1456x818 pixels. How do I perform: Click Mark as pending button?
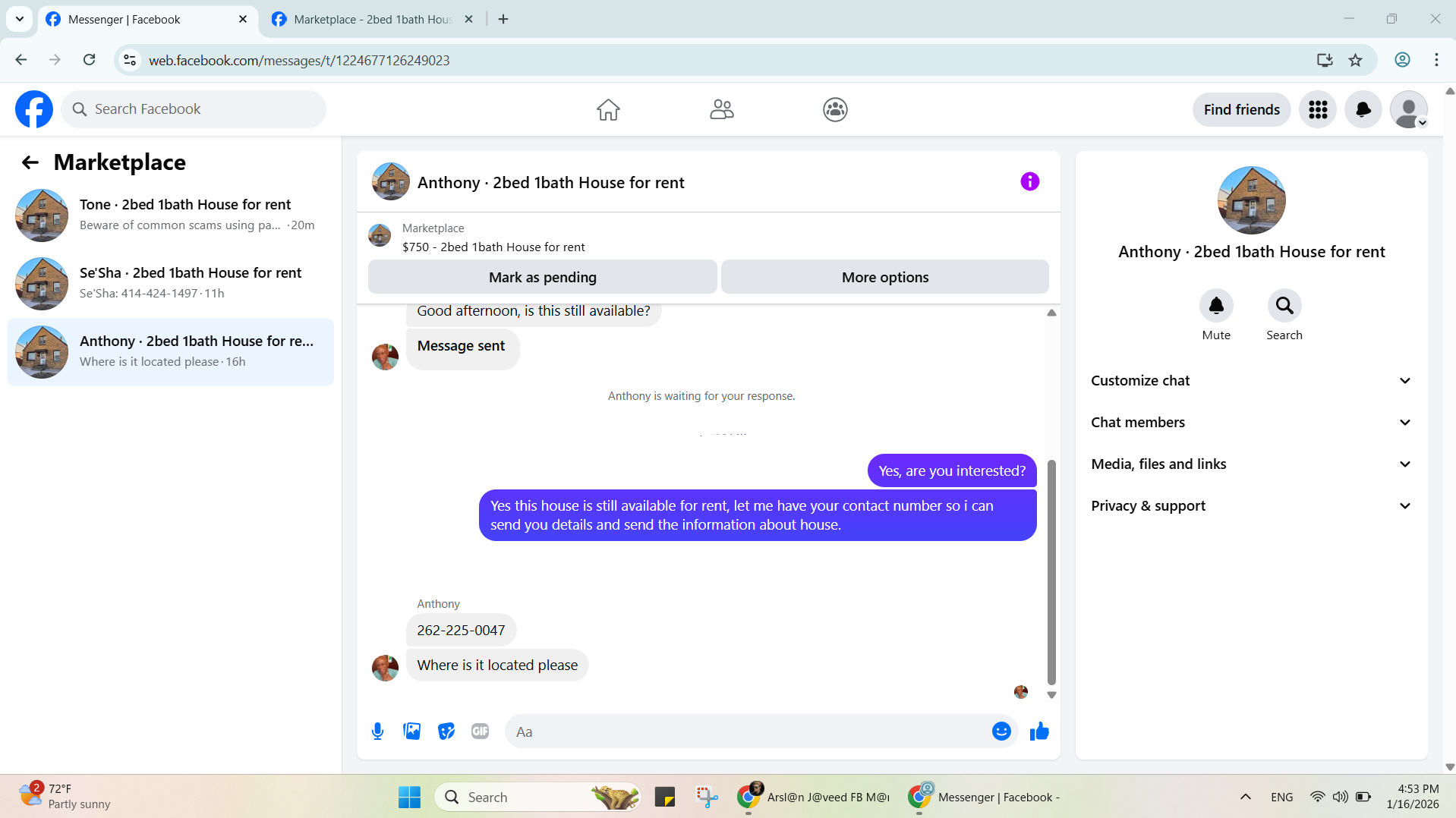[542, 277]
